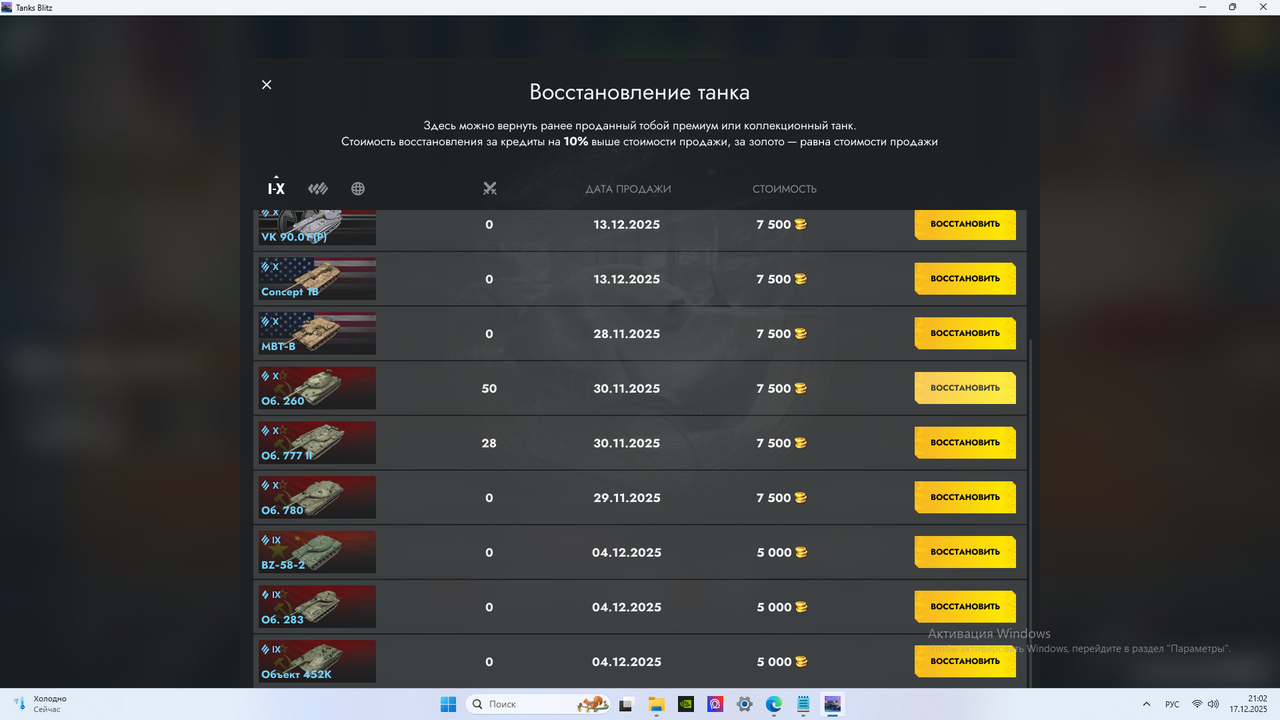Click gold coin icon in Об. 777 II row
The height and width of the screenshot is (720, 1280).
tap(800, 442)
